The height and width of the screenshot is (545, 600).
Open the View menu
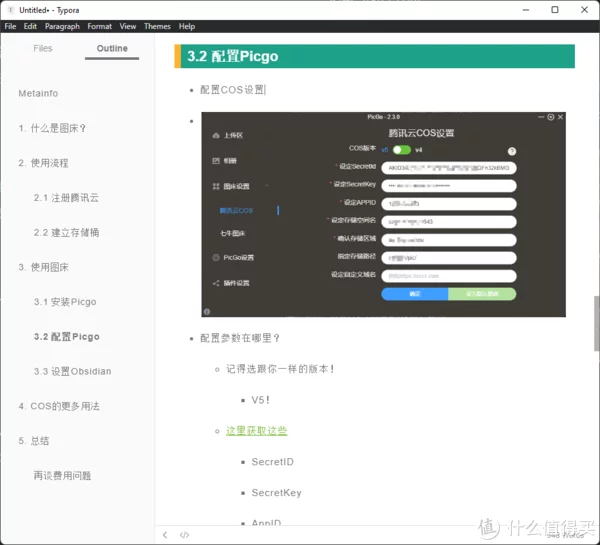[127, 26]
